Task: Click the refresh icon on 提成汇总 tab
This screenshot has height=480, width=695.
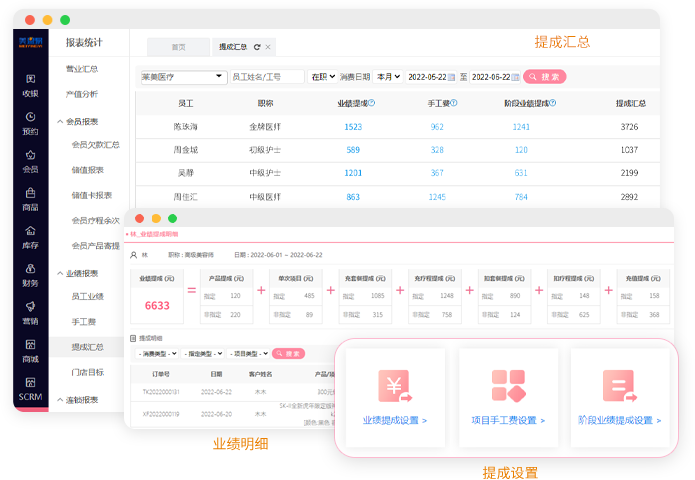Action: [x=257, y=47]
